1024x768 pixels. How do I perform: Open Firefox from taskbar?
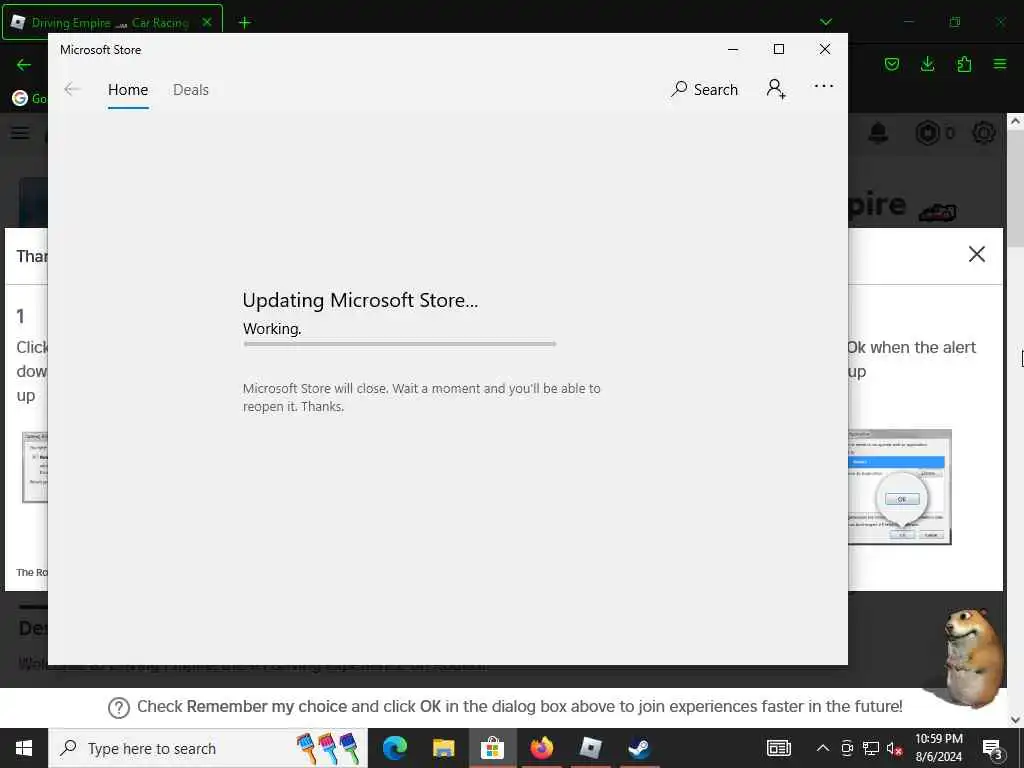click(541, 748)
